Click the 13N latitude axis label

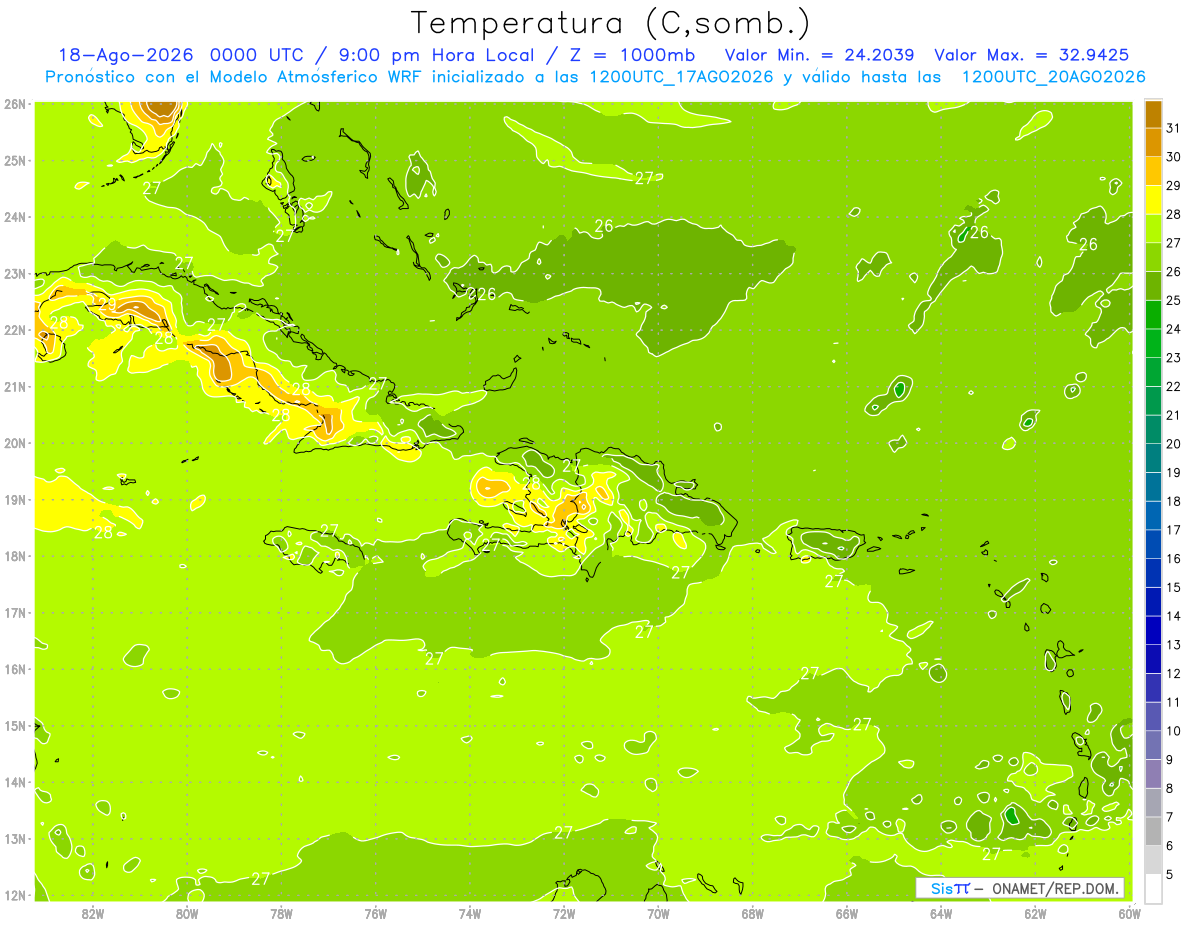pos(15,838)
